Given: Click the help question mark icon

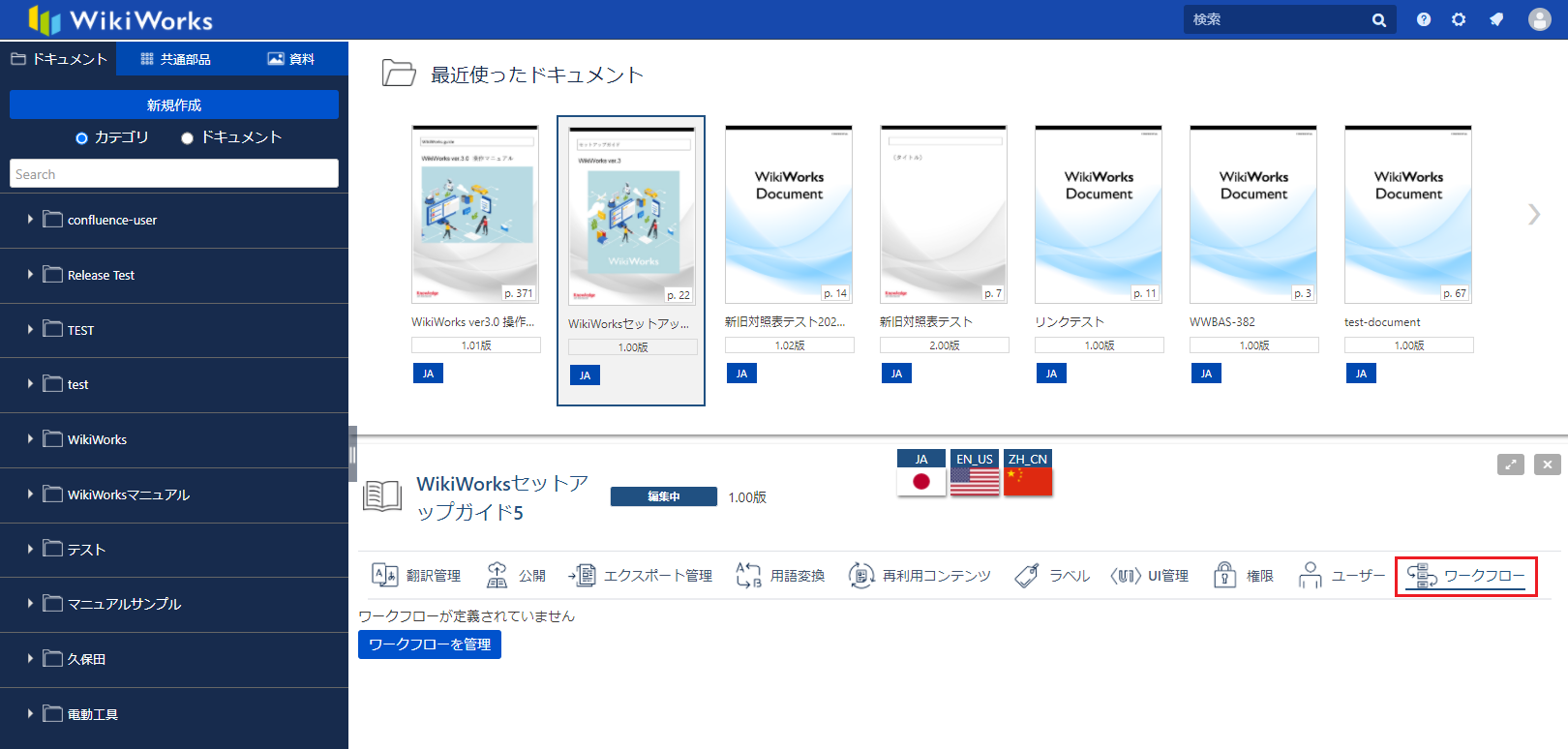Looking at the screenshot, I should pos(1424,19).
